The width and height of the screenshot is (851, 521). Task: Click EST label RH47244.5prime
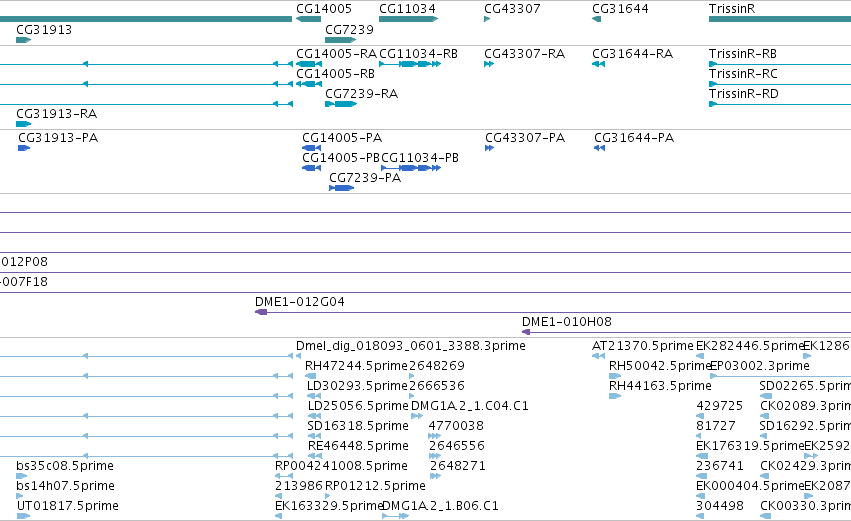tap(356, 366)
